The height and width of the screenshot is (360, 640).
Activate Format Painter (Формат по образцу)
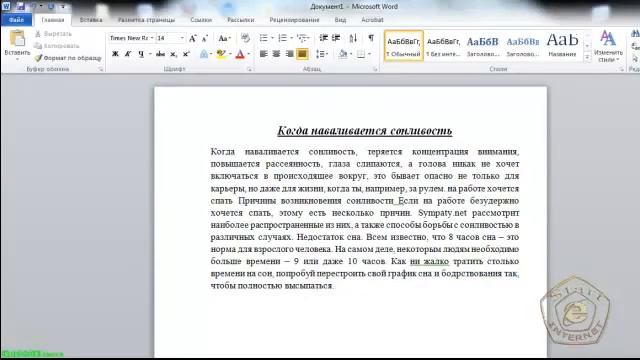[x=68, y=58]
